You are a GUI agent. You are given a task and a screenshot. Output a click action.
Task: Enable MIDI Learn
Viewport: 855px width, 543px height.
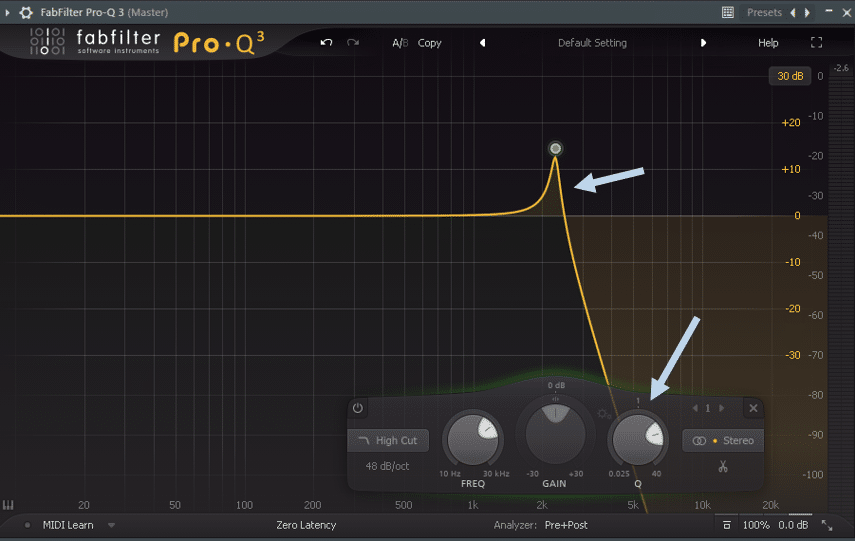pos(68,525)
